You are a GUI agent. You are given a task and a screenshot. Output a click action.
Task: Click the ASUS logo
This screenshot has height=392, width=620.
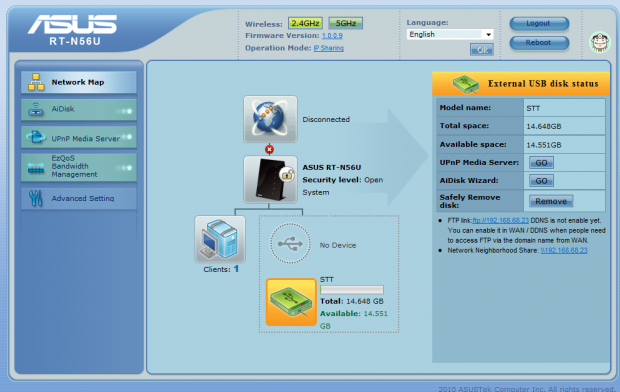click(x=72, y=24)
